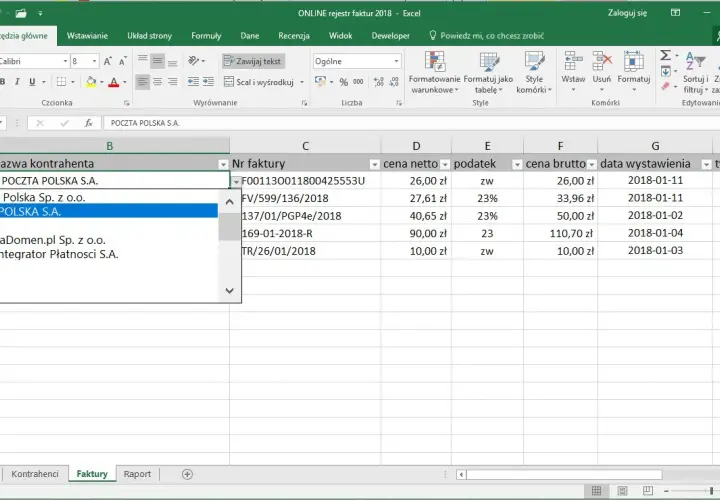Click the clear eraser icon
Screen dimensions: 720x500
pos(665,86)
